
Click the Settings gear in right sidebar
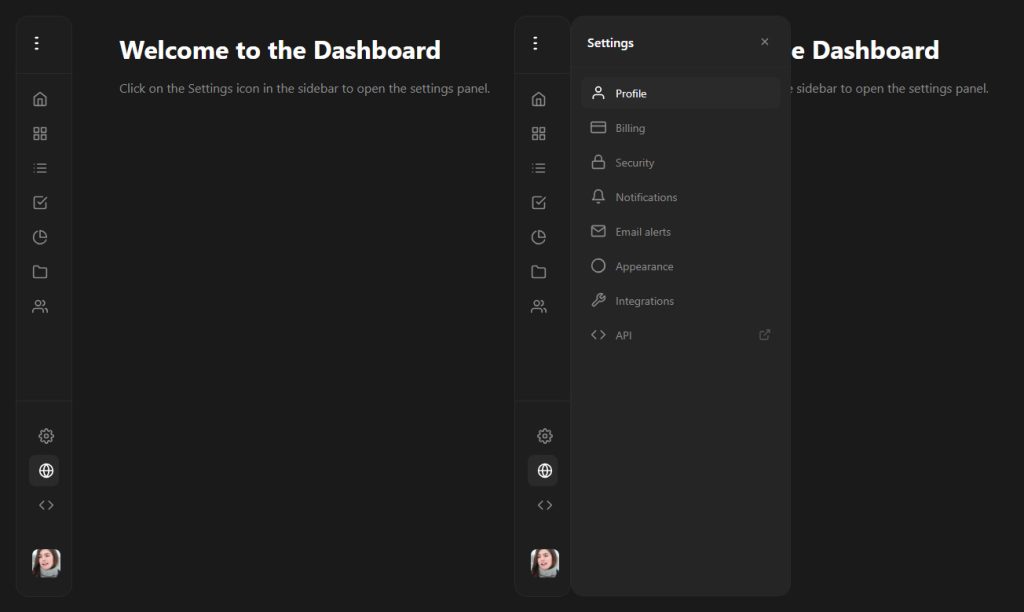[545, 436]
